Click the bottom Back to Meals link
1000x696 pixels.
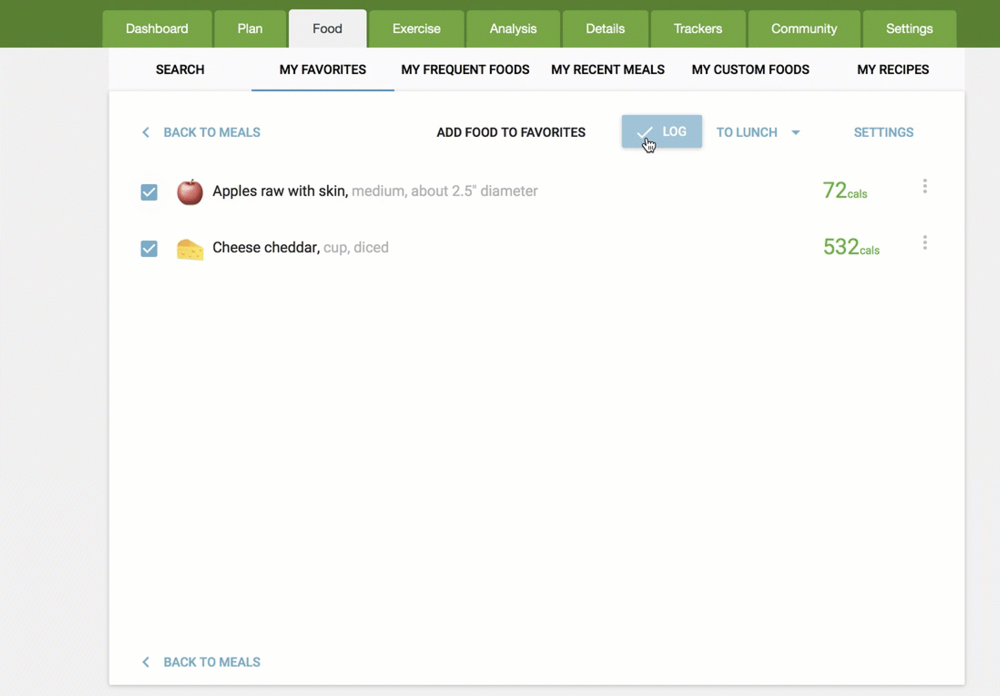[x=211, y=662]
